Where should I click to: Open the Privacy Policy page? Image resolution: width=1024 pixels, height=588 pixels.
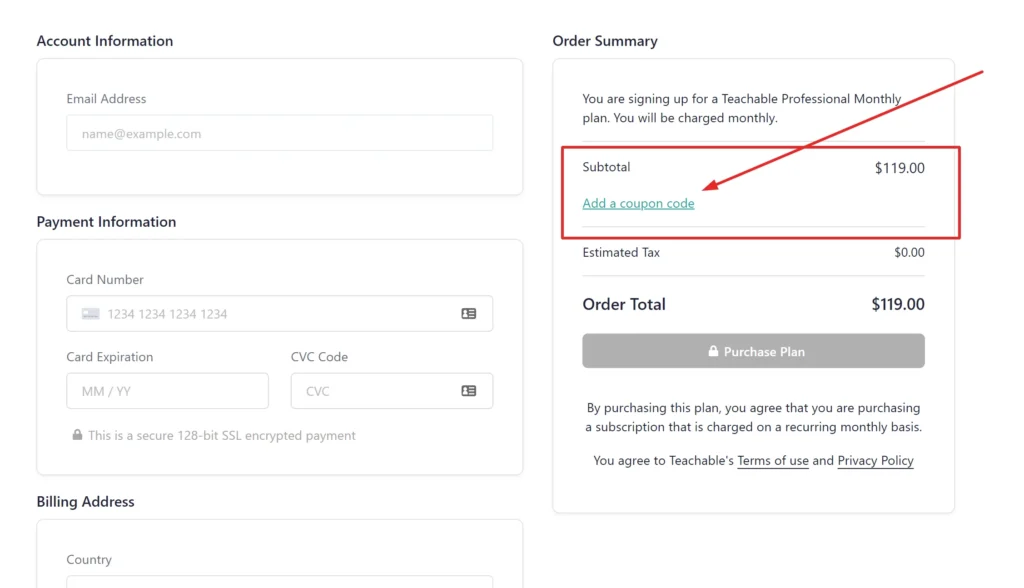coord(875,461)
